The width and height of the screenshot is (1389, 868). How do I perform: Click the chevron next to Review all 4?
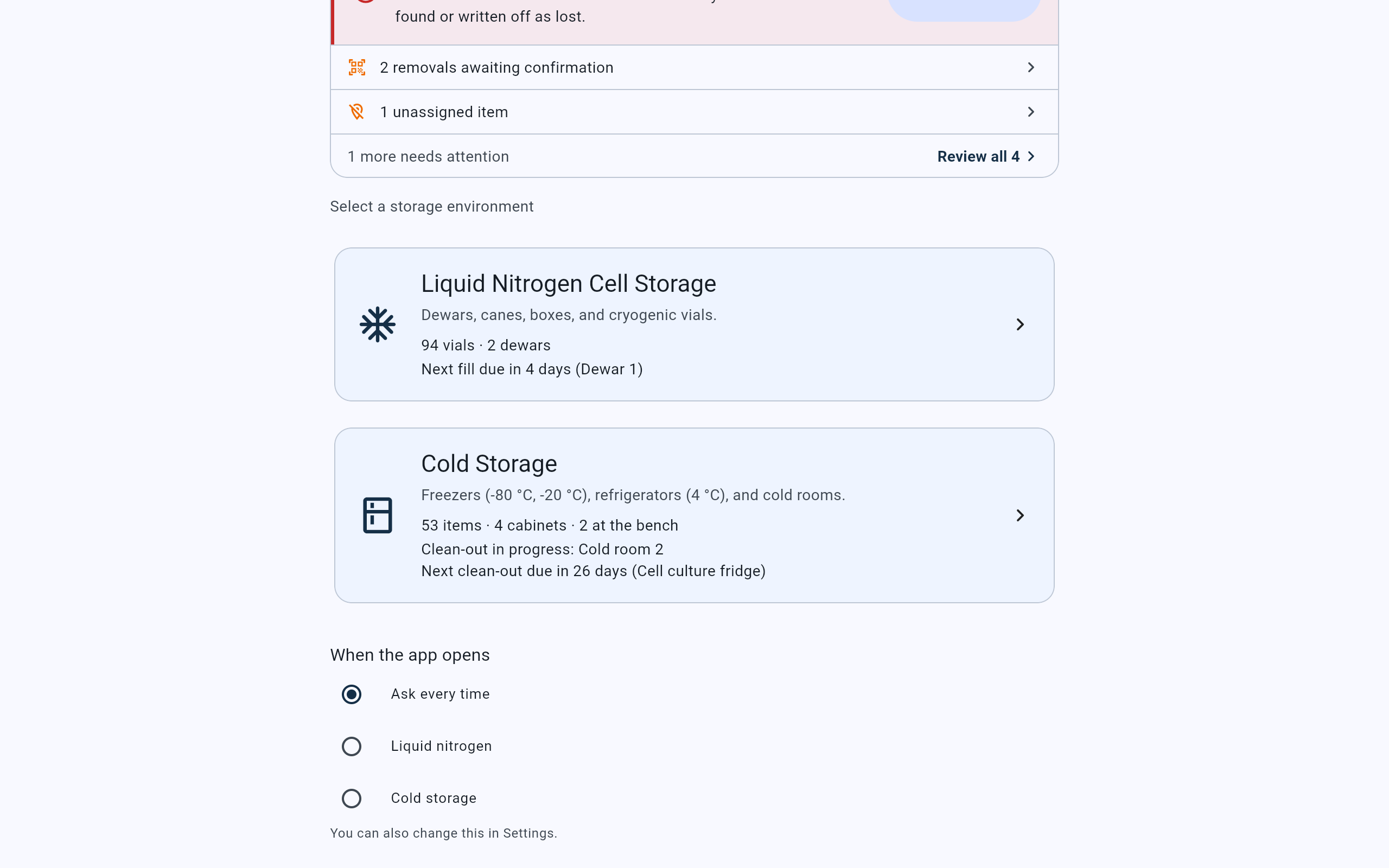[x=1031, y=156]
